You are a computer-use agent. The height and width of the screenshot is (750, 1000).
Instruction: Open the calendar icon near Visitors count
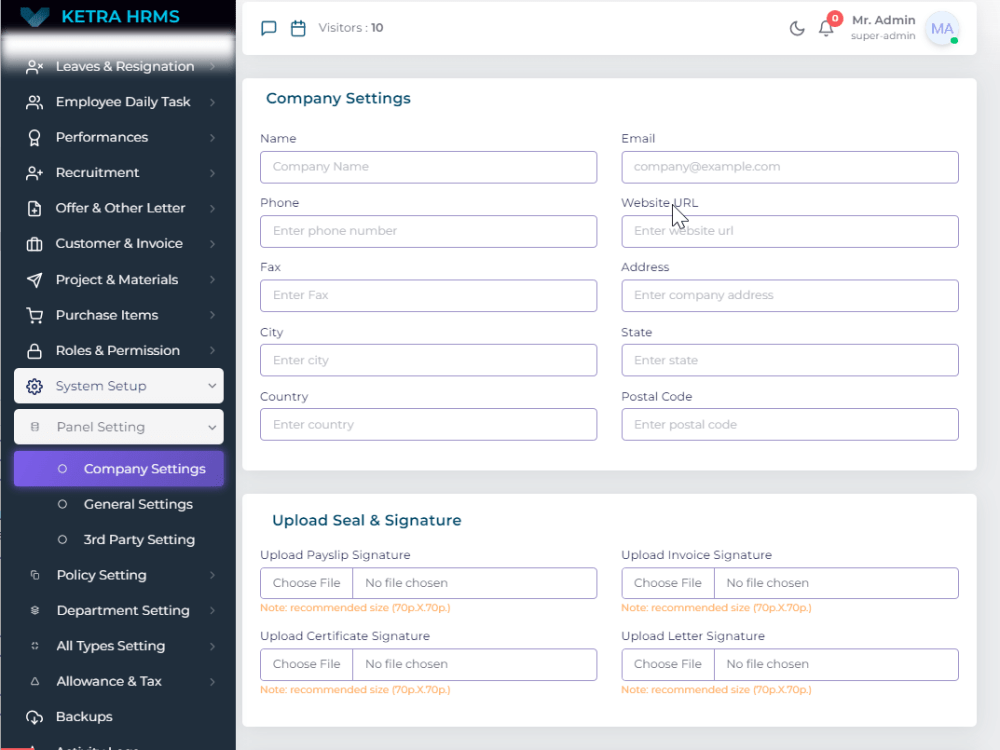(x=298, y=28)
